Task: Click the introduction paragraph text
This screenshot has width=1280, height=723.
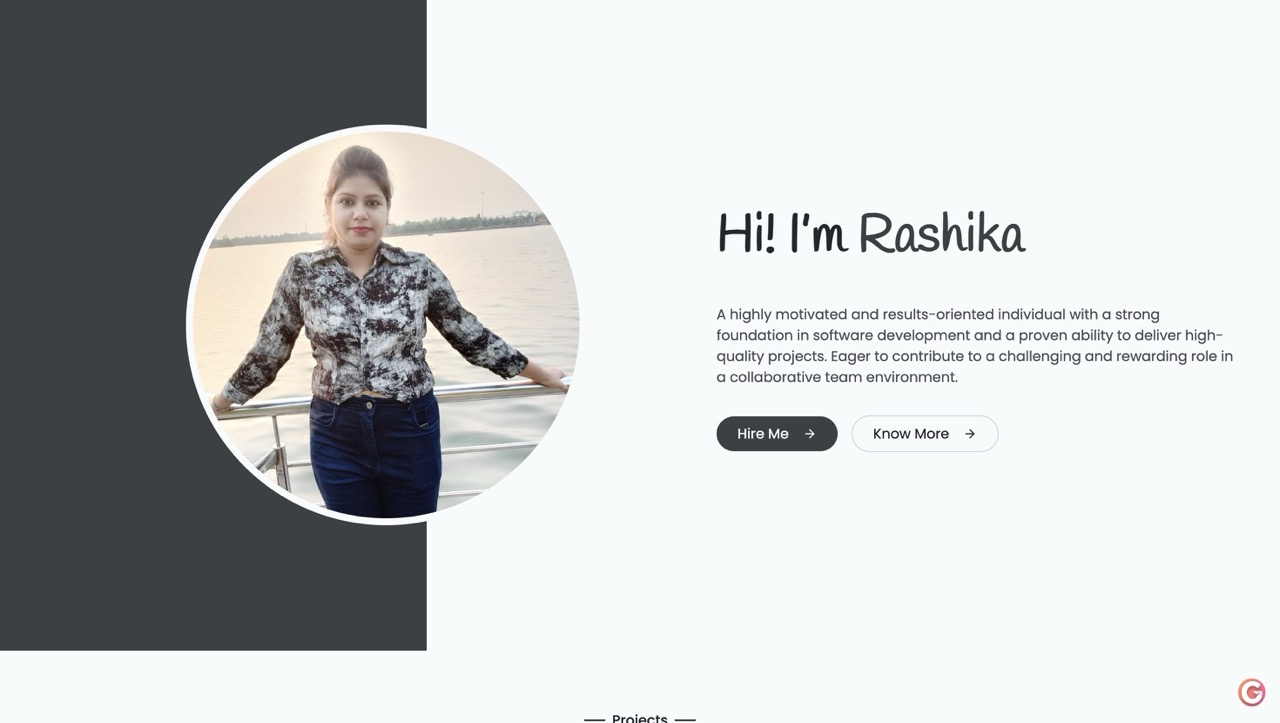Action: 975,346
